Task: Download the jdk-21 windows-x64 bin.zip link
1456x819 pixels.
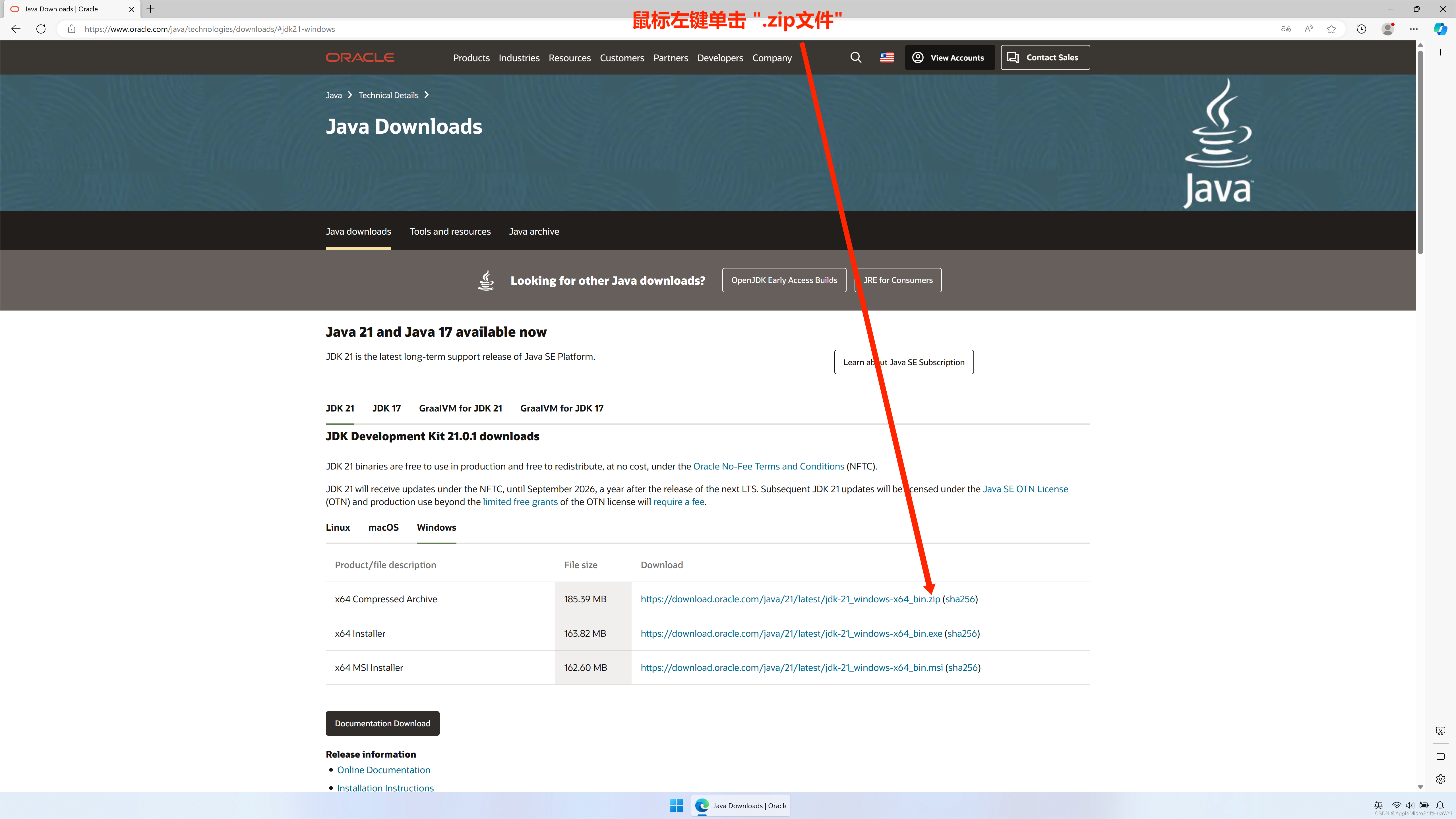Action: tap(790, 599)
